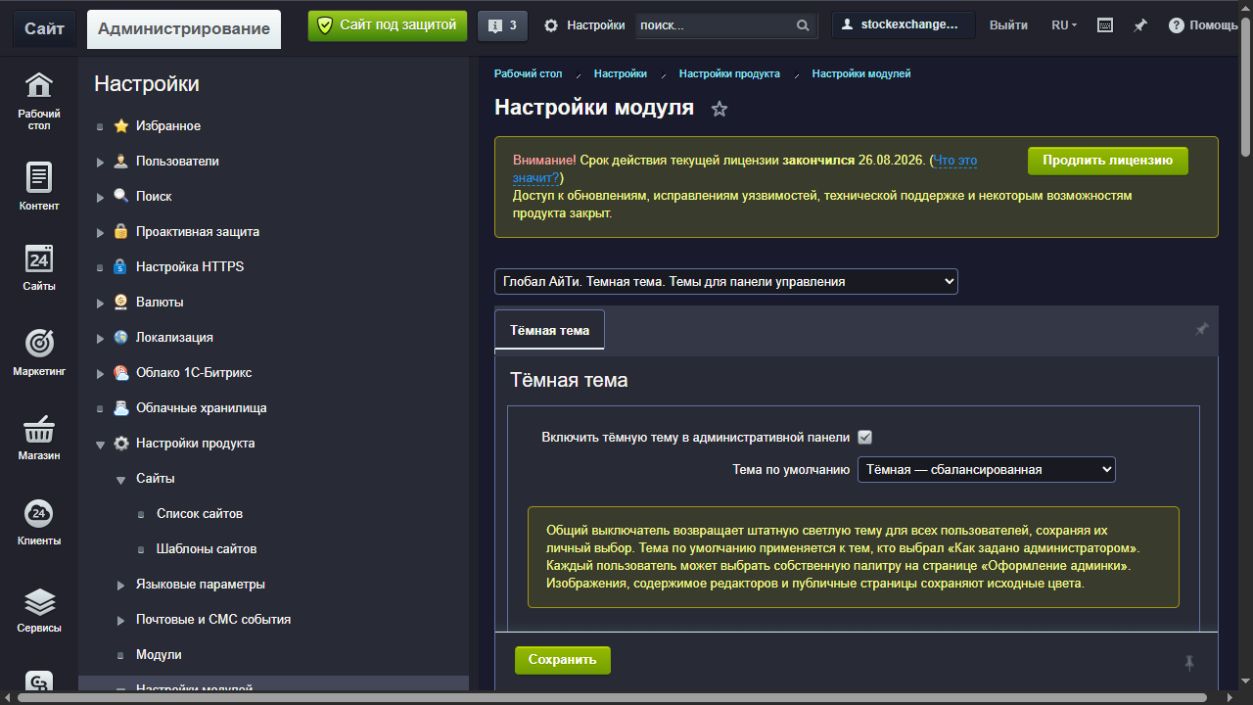The image size is (1253, 705).
Task: Open Шаблоны сайтов in the menu tree
Action: pos(206,549)
